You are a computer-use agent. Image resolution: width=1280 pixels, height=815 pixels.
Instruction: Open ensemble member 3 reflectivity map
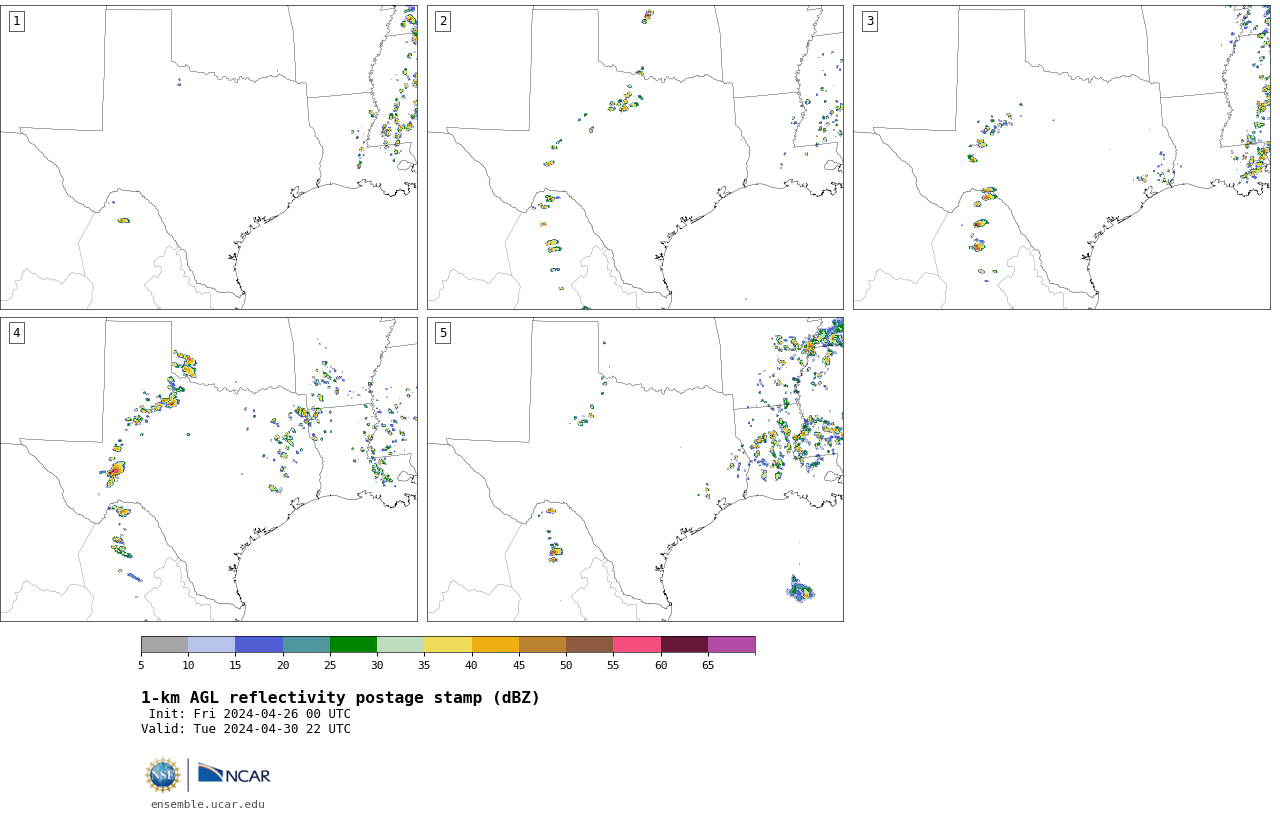click(1061, 157)
